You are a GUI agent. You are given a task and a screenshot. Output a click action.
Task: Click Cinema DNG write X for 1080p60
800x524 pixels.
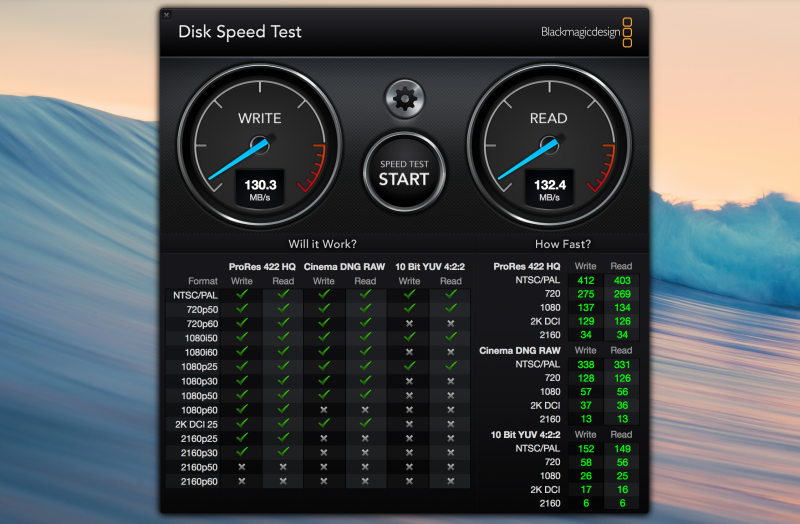323,410
